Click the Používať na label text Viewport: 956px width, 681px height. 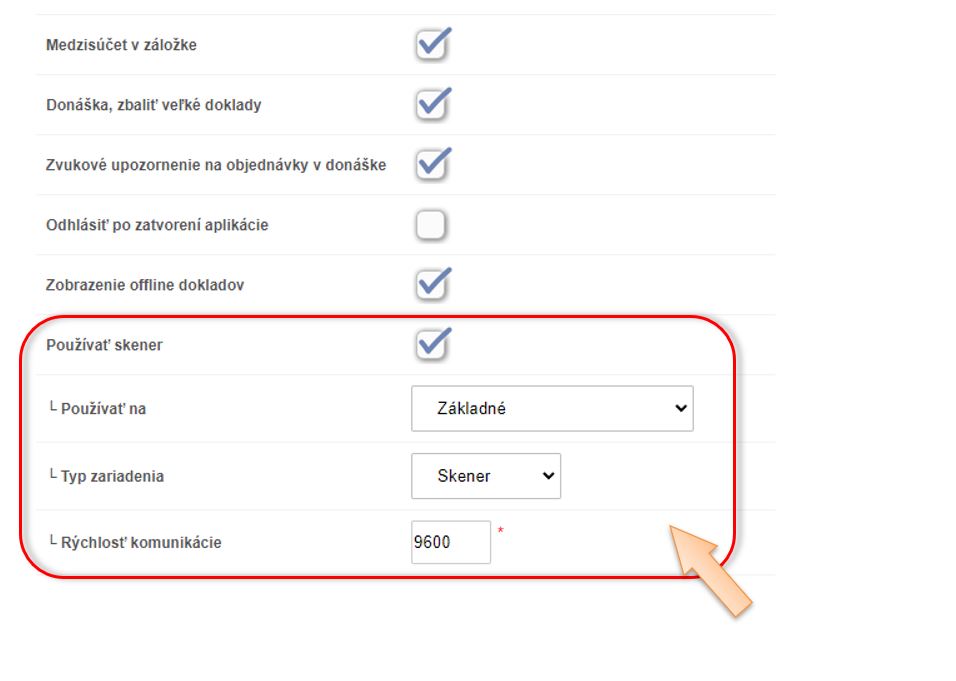103,408
